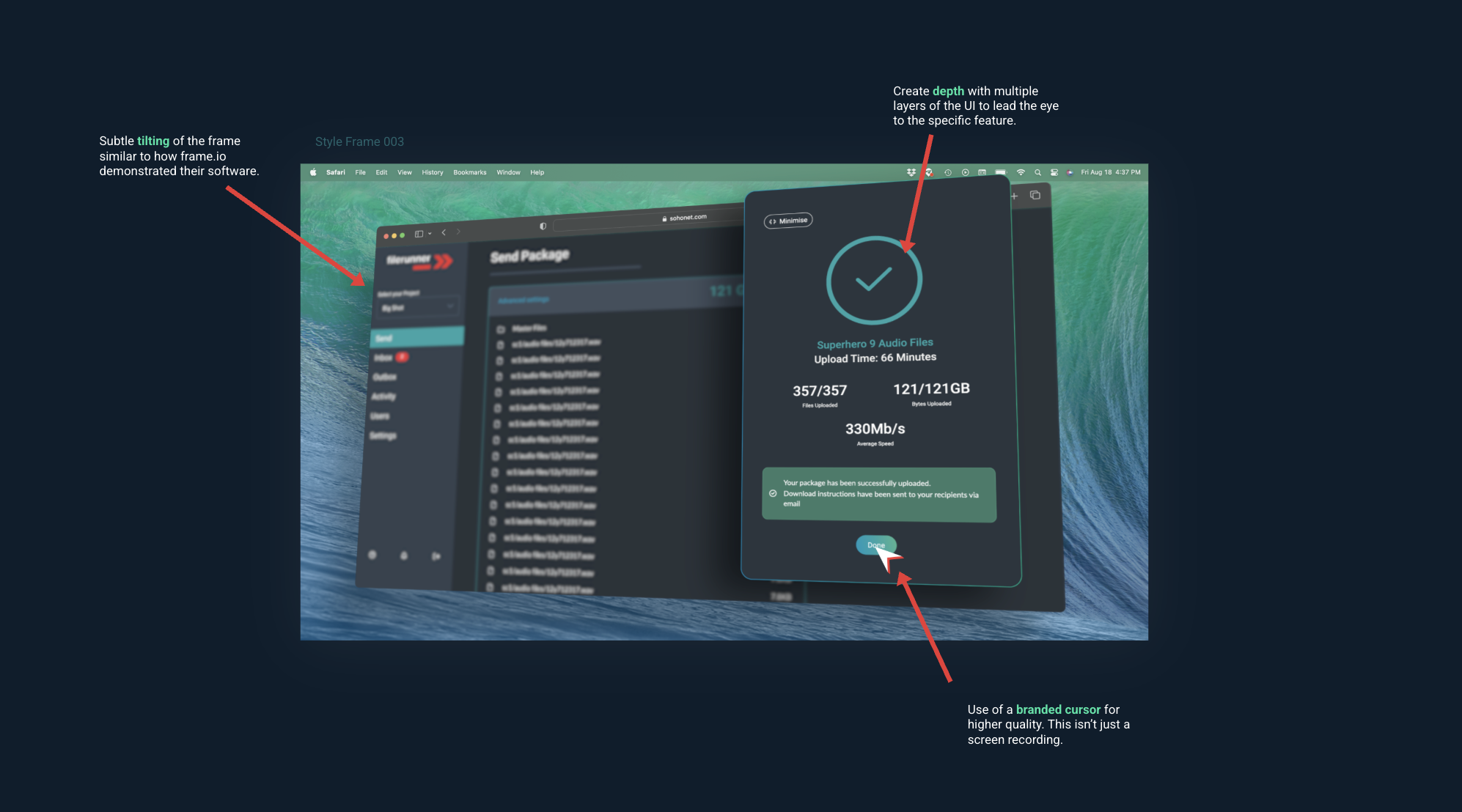Add new Safari tab with plus icon

pos(1015,196)
